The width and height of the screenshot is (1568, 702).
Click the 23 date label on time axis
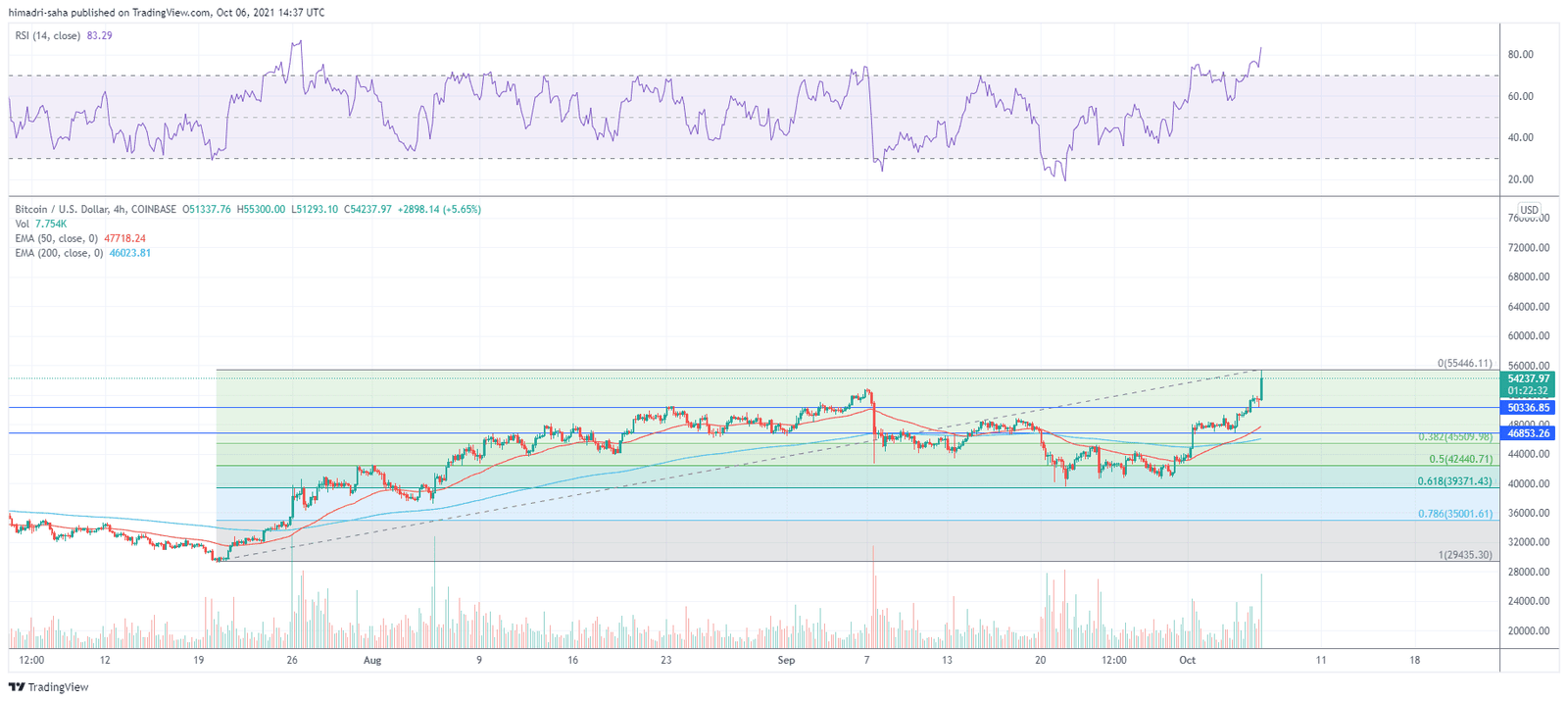666,661
